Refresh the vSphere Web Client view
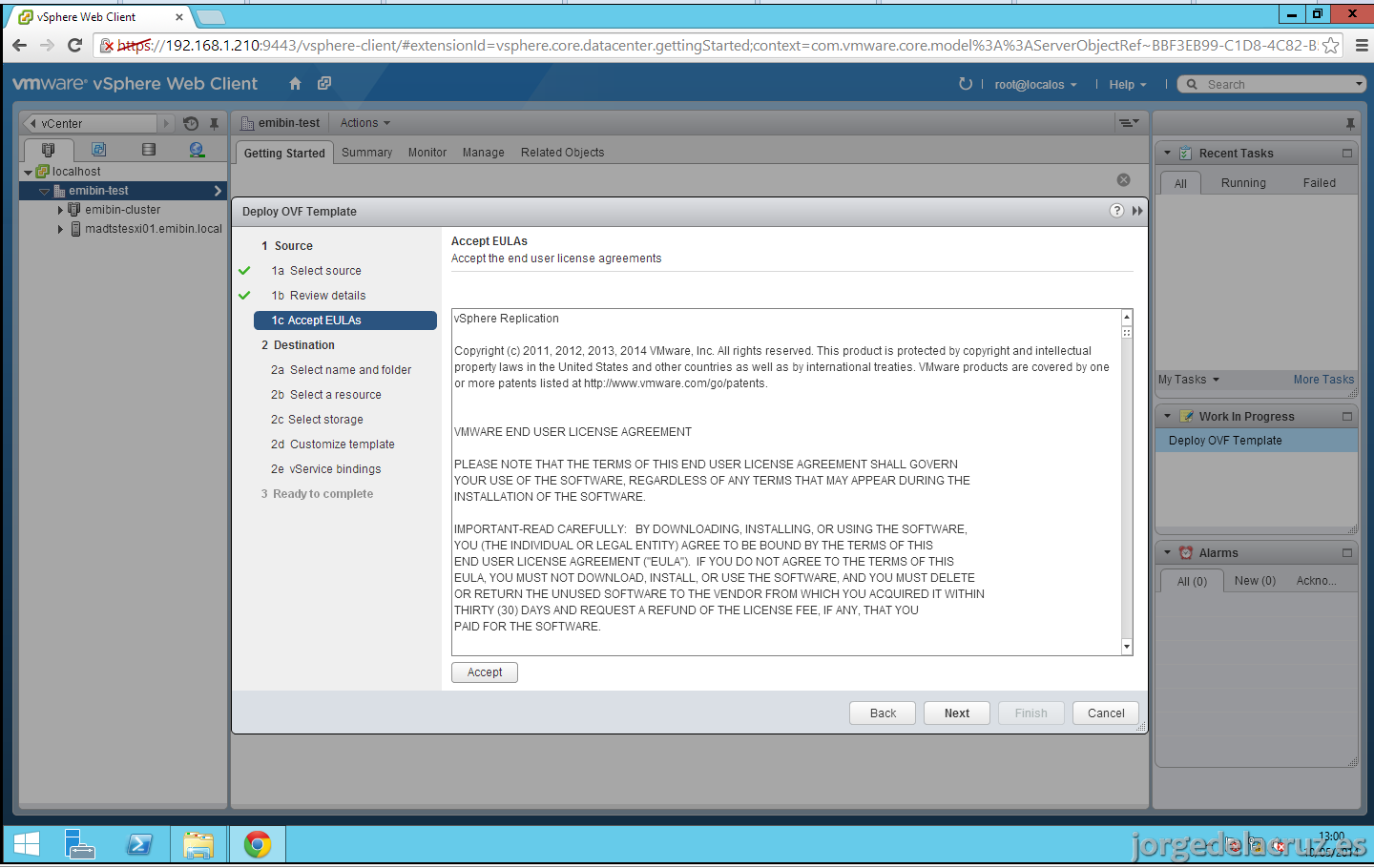The height and width of the screenshot is (868, 1374). (x=966, y=84)
